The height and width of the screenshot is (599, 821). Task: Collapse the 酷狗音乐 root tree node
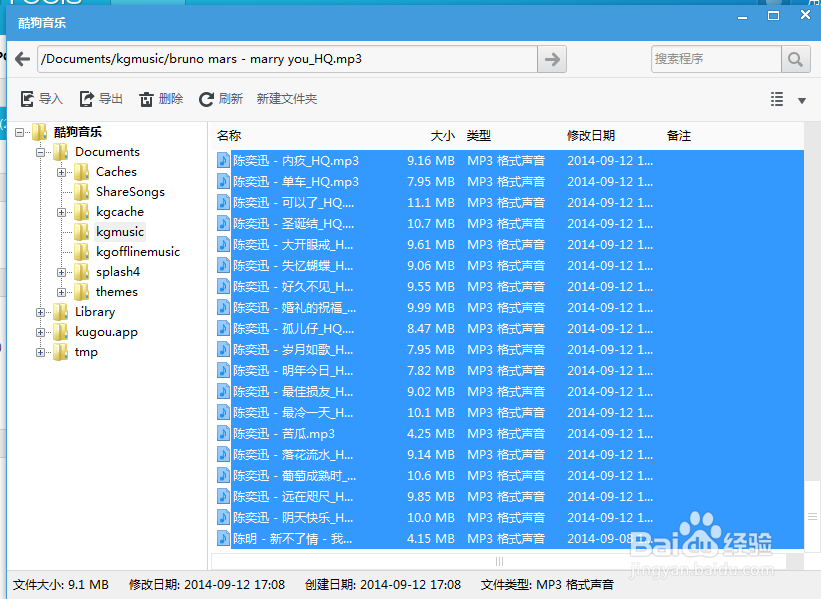19,132
